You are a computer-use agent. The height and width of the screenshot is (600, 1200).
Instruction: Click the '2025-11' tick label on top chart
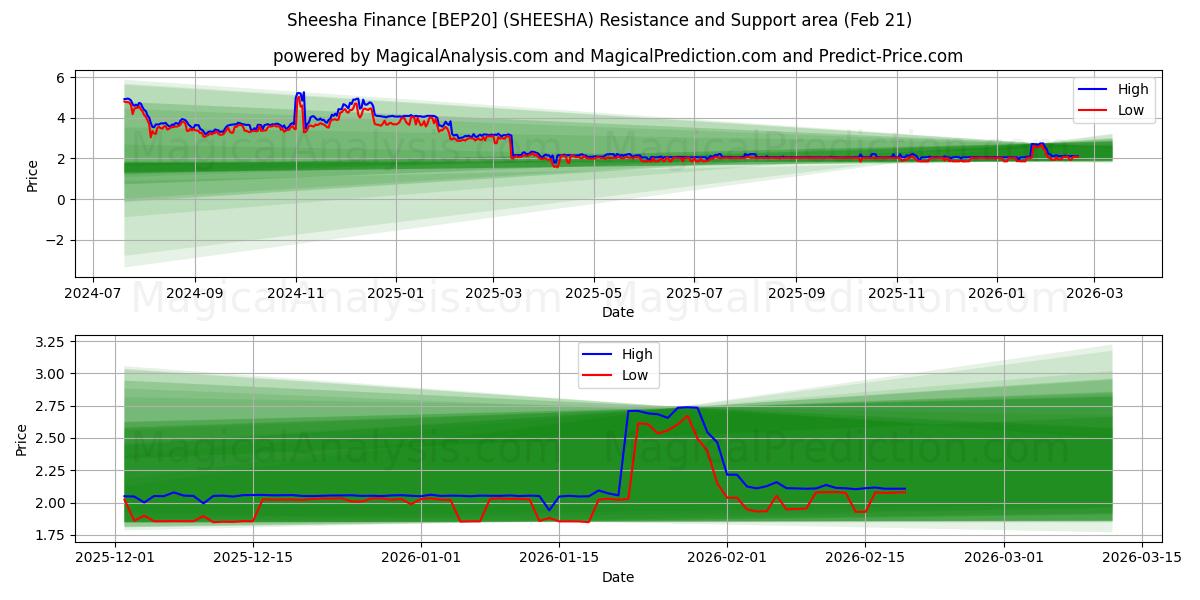pos(896,295)
